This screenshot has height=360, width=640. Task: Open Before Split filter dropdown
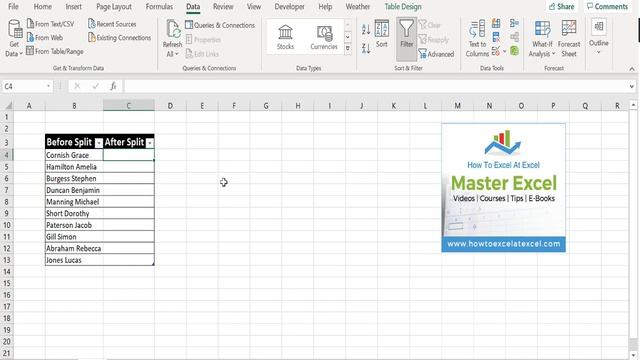click(99, 143)
